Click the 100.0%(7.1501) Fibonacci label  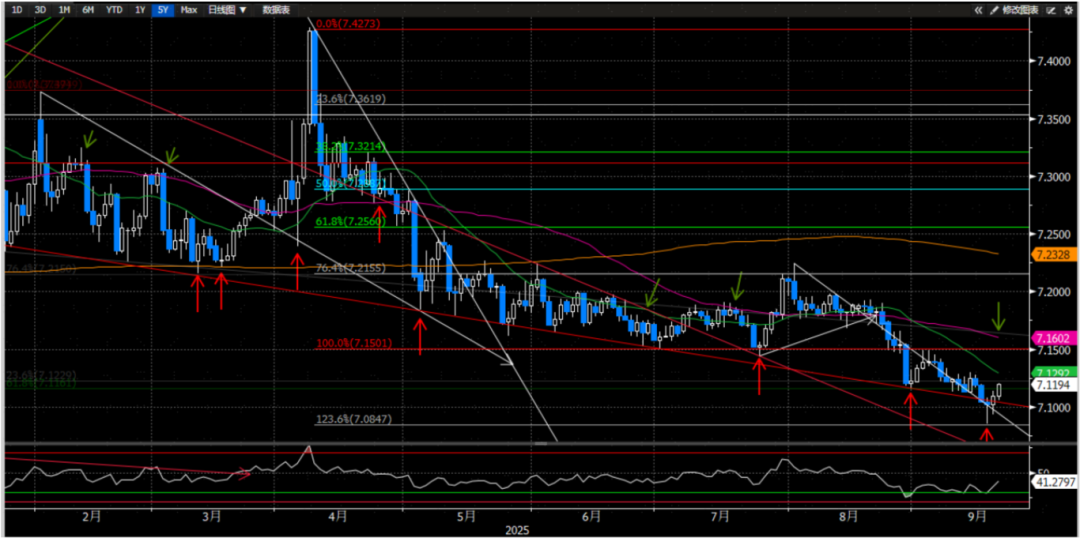click(352, 344)
